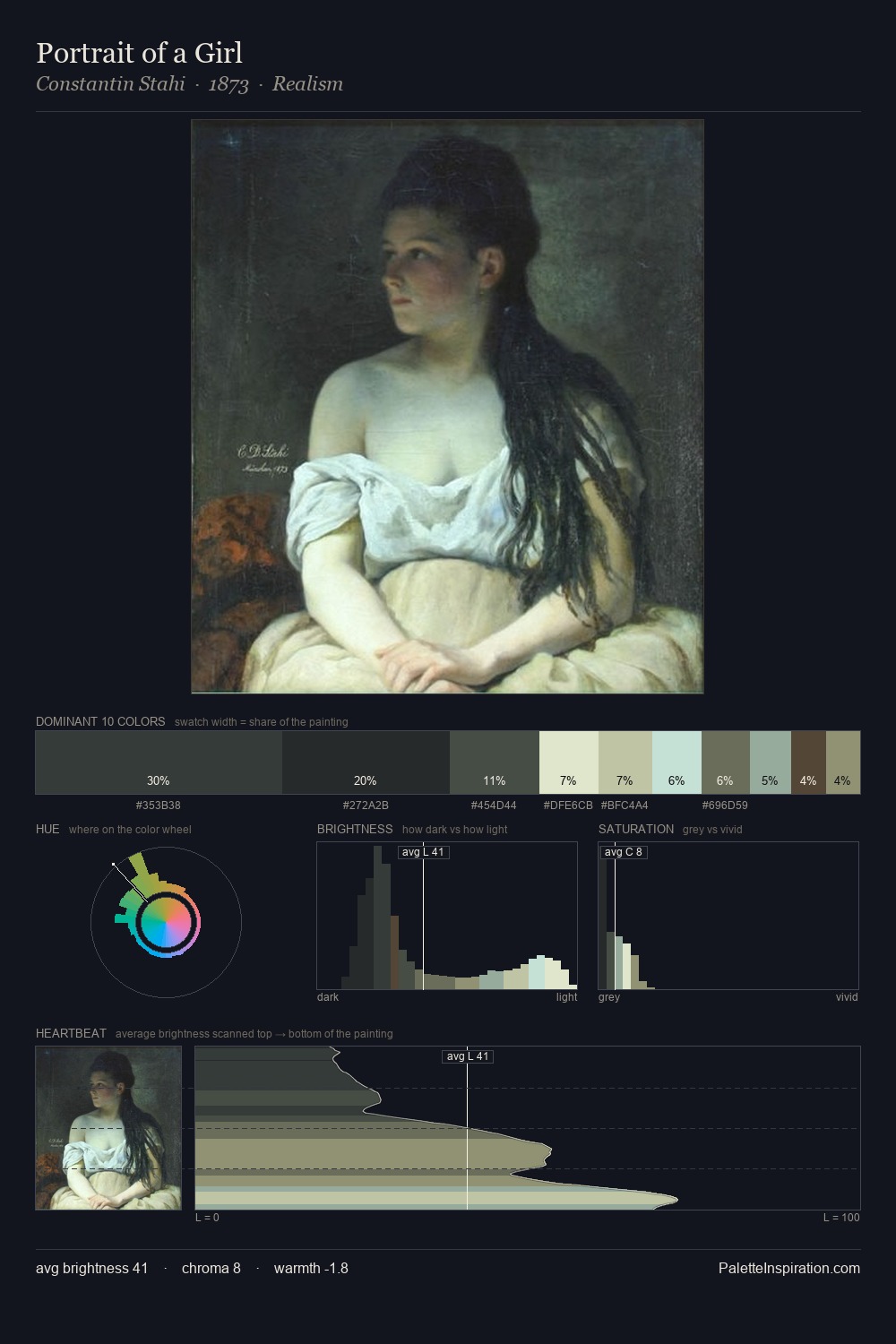Click the 'light' axis label under brightness

pos(566,996)
